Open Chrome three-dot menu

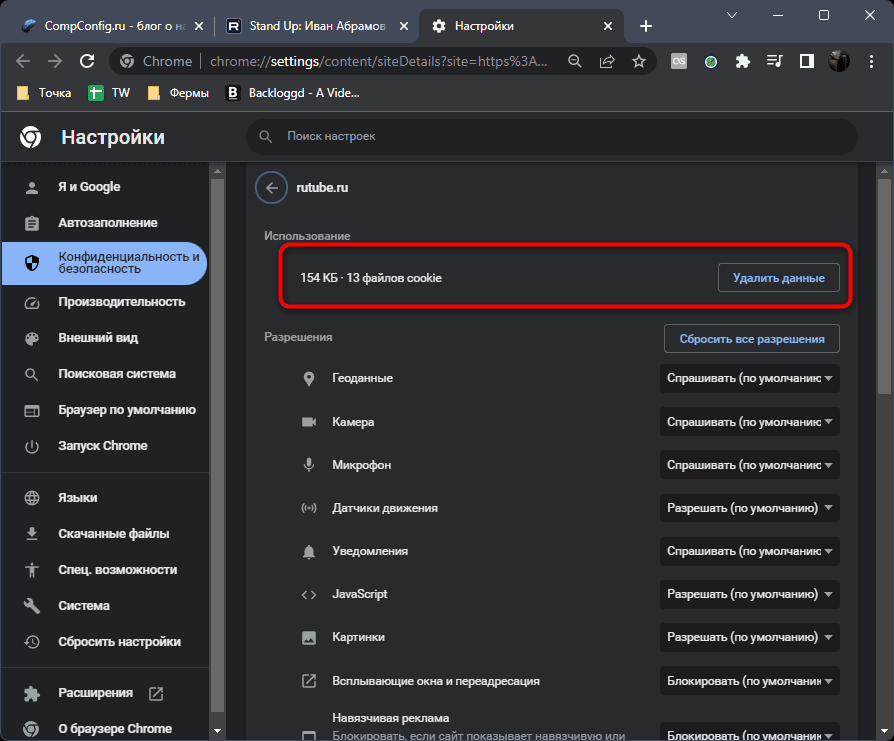click(x=871, y=61)
